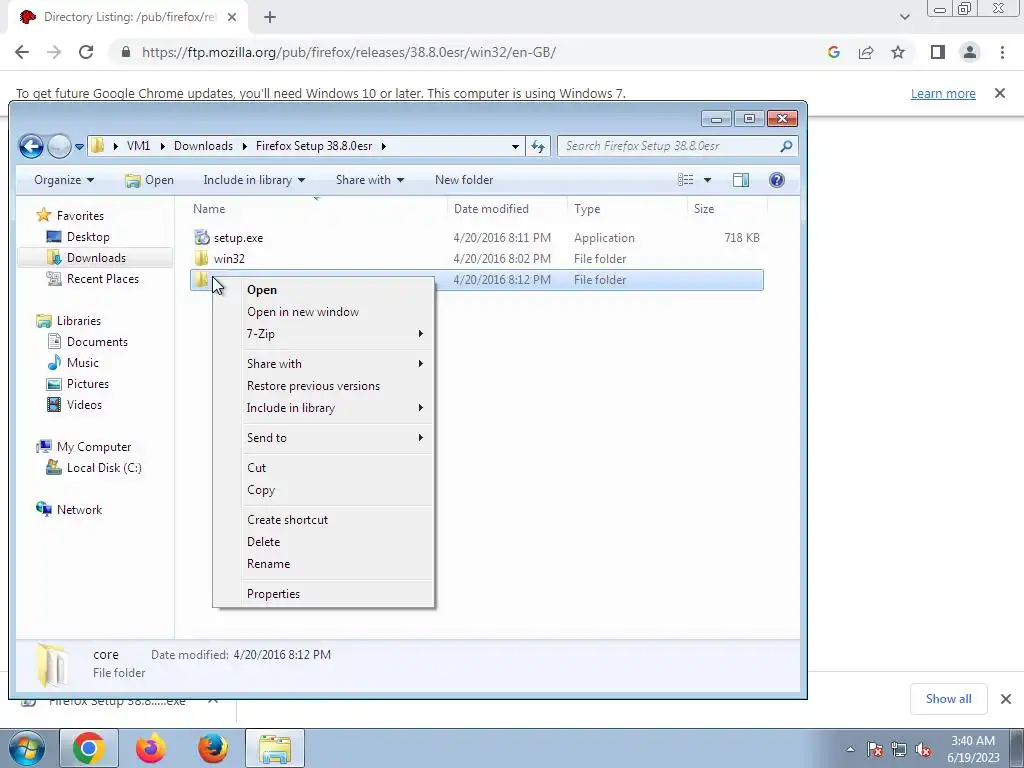Open Explorer Help with the question mark icon
The image size is (1024, 768).
click(776, 180)
